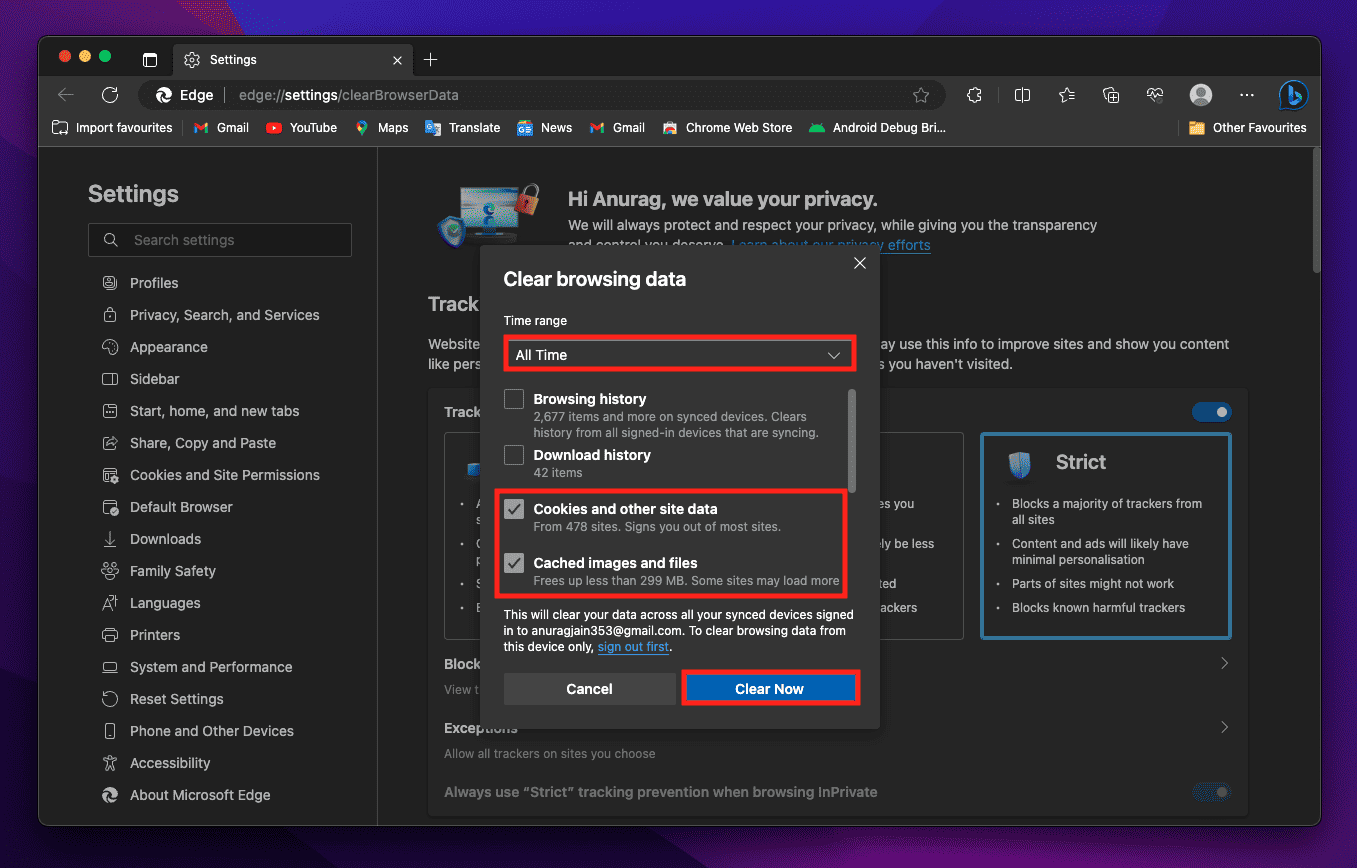Viewport: 1357px width, 868px height.
Task: Open the Other Favourites folder
Action: pyautogui.click(x=1247, y=128)
